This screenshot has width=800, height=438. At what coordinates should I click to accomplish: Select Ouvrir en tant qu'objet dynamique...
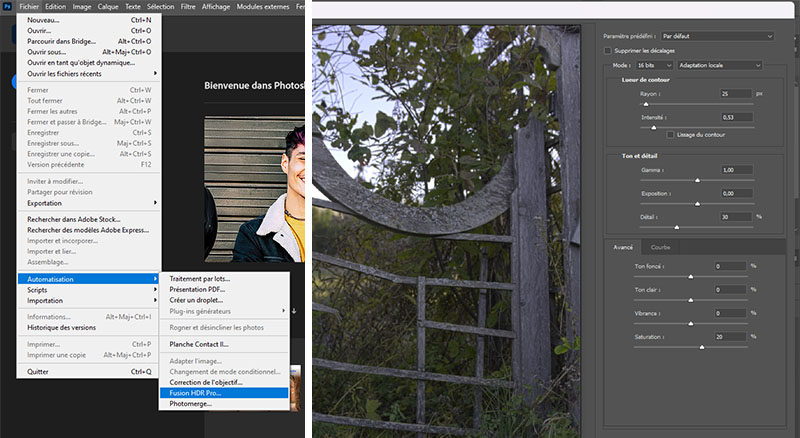click(89, 63)
